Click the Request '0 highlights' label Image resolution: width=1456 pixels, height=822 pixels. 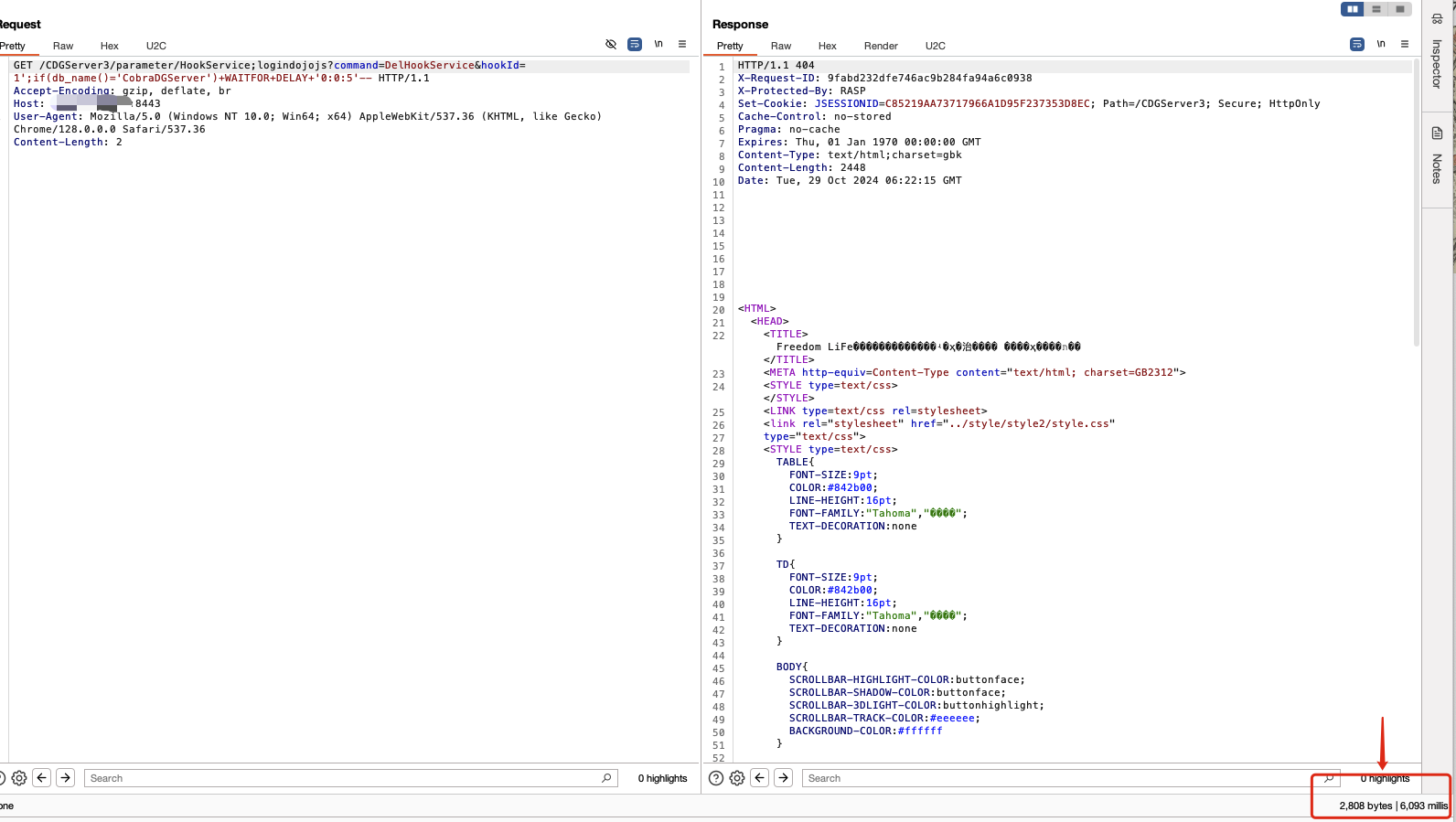click(662, 778)
